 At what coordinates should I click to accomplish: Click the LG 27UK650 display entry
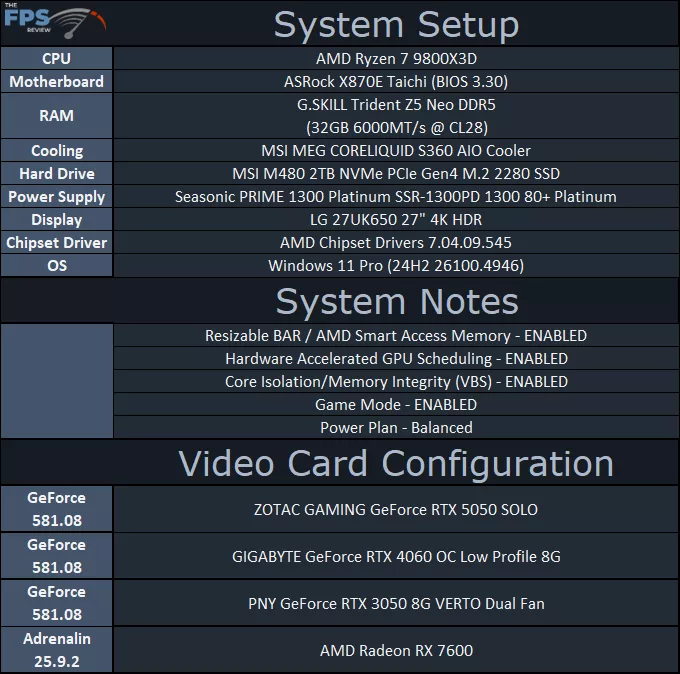click(x=395, y=220)
